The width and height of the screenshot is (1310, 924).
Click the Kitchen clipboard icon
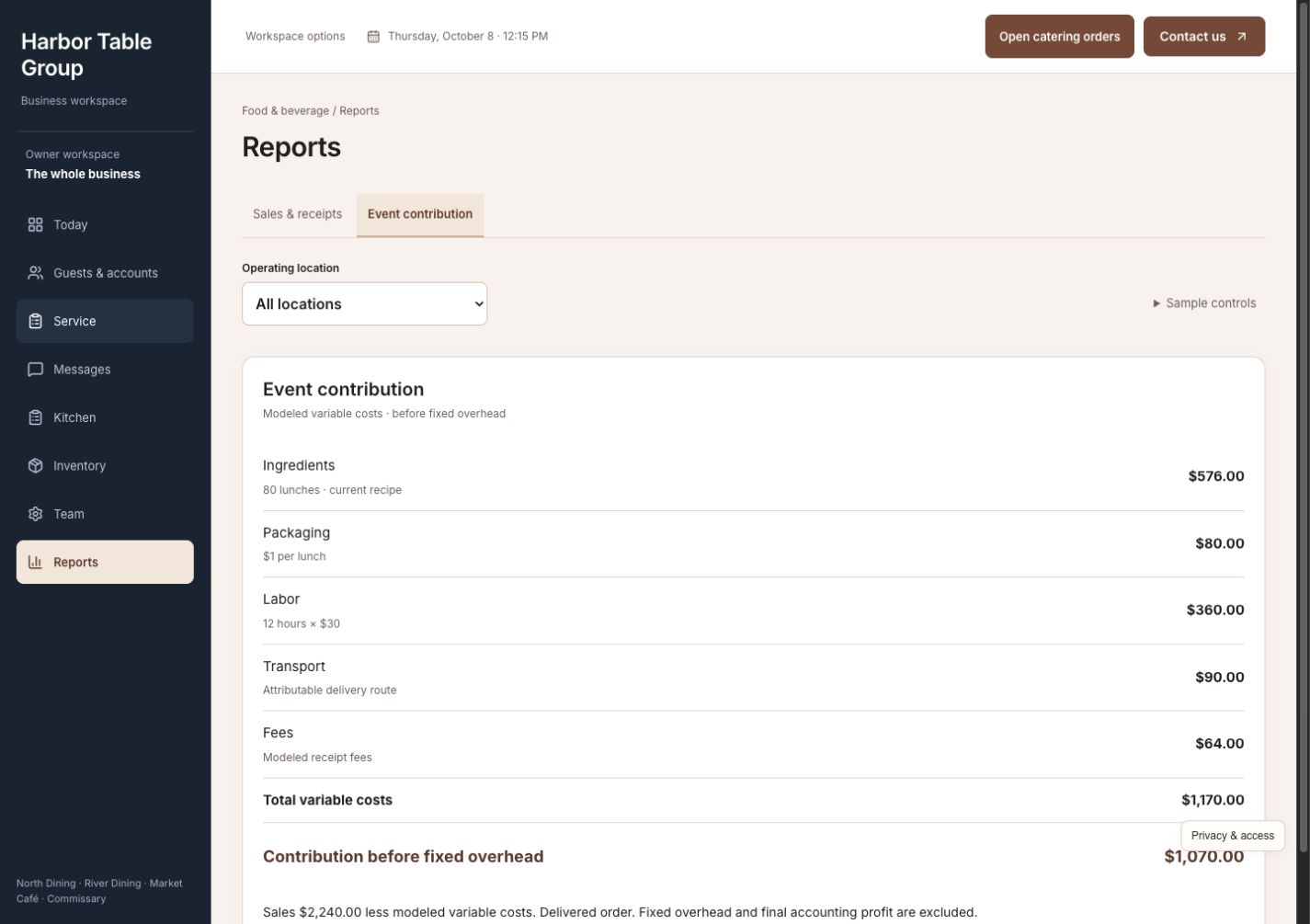35,417
